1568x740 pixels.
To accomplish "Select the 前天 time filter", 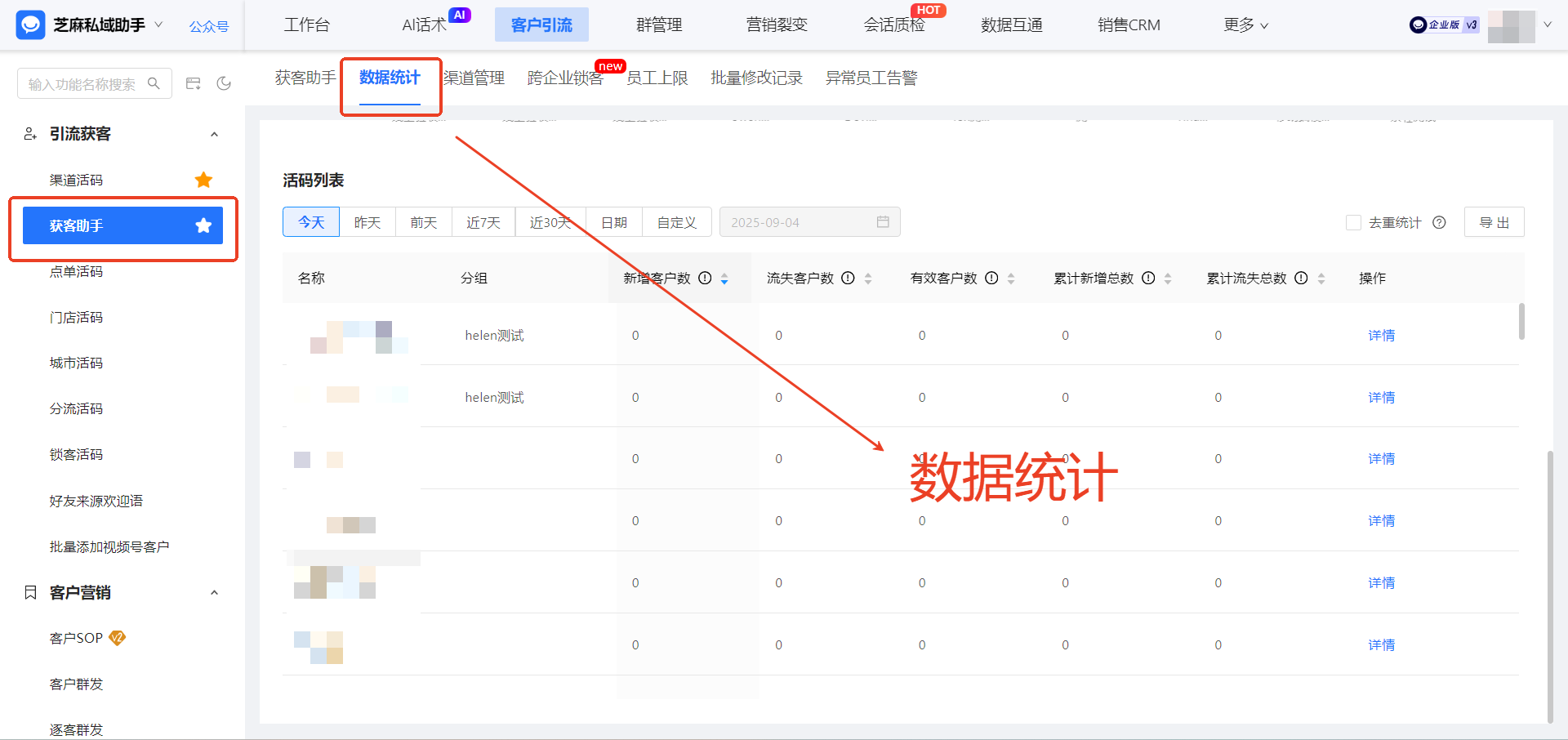I will point(424,222).
